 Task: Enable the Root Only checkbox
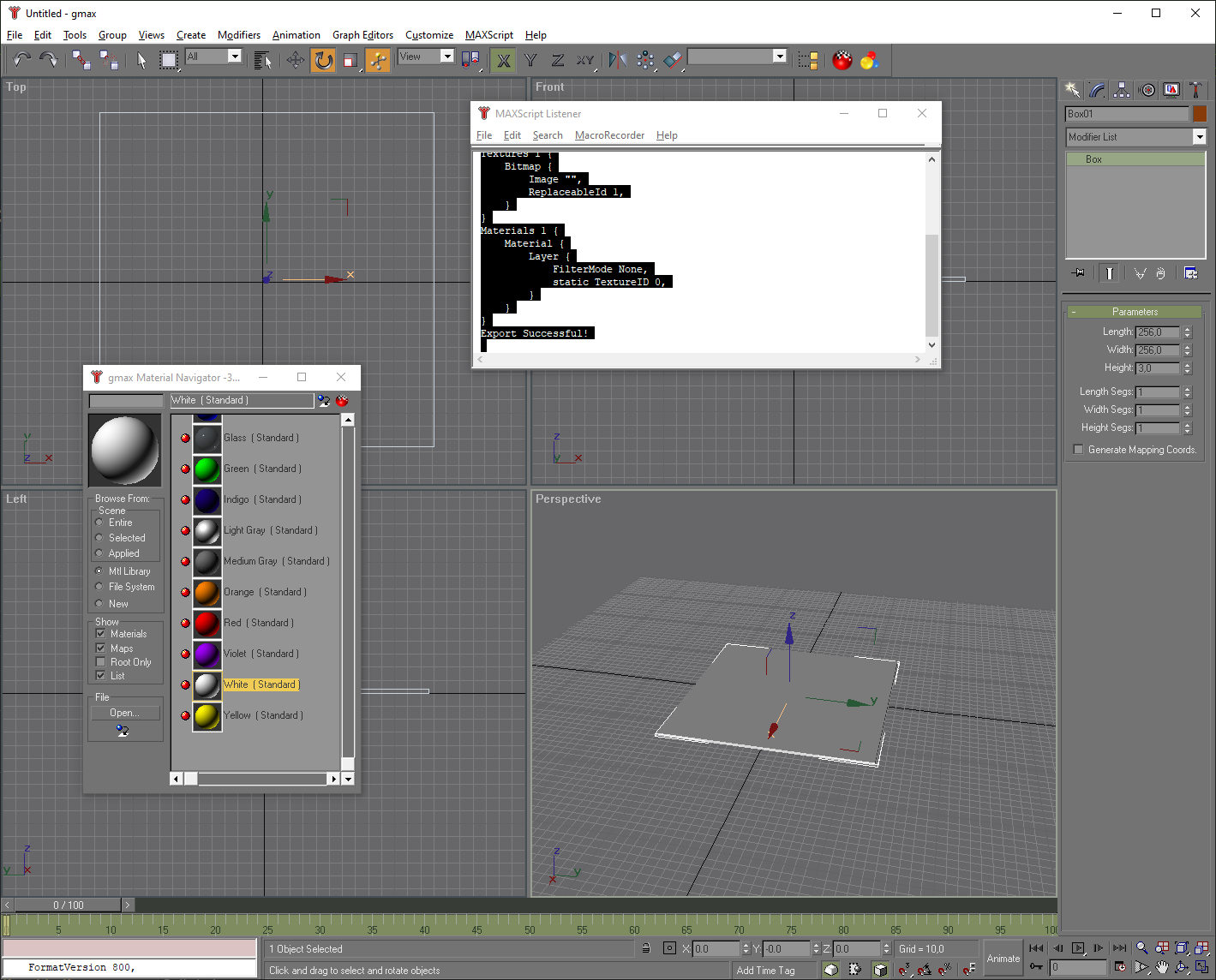point(100,662)
